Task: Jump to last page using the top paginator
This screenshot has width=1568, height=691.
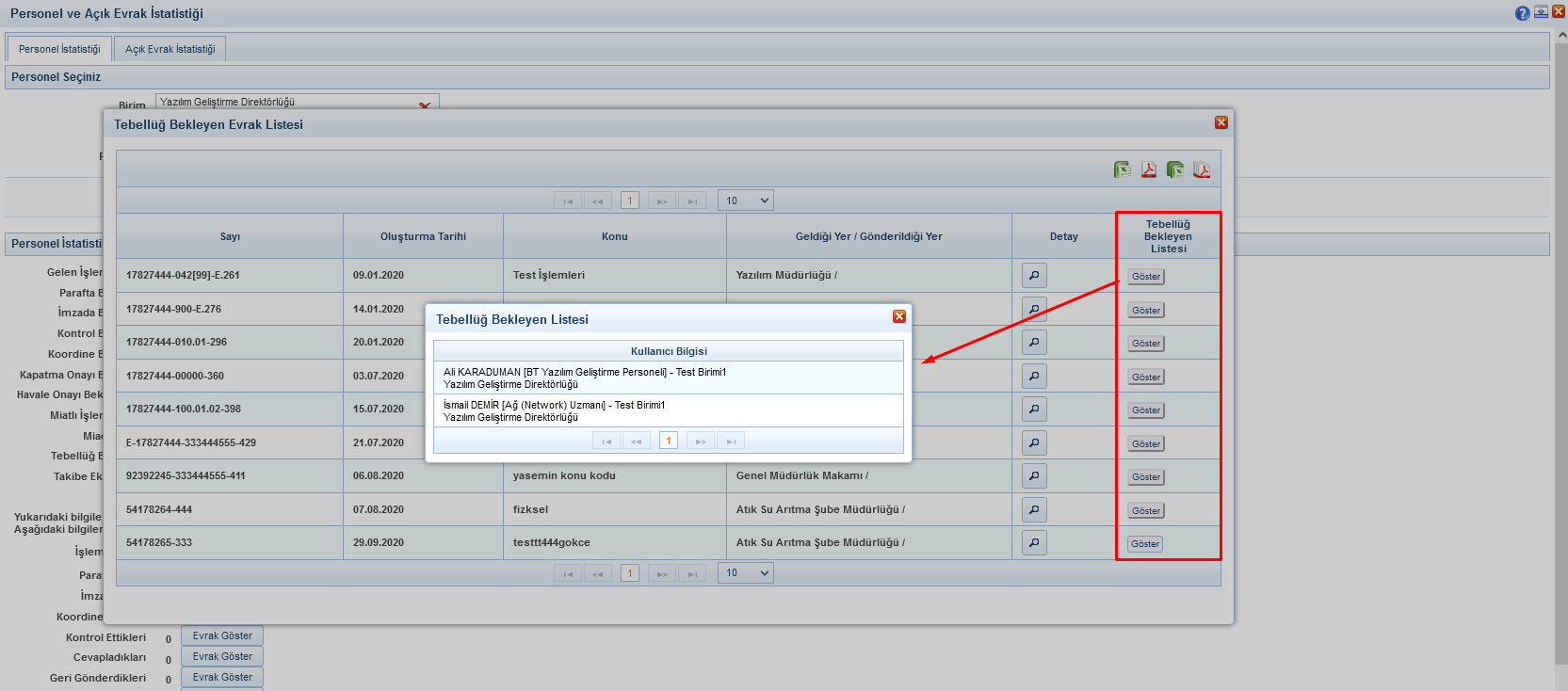Action: (692, 201)
